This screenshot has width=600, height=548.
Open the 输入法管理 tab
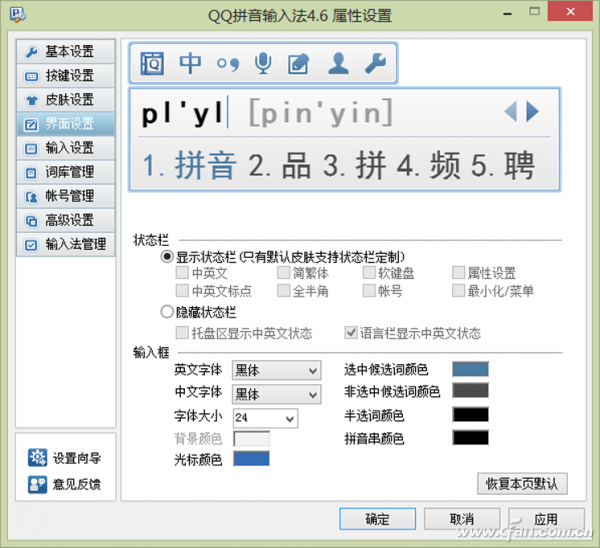(65, 245)
